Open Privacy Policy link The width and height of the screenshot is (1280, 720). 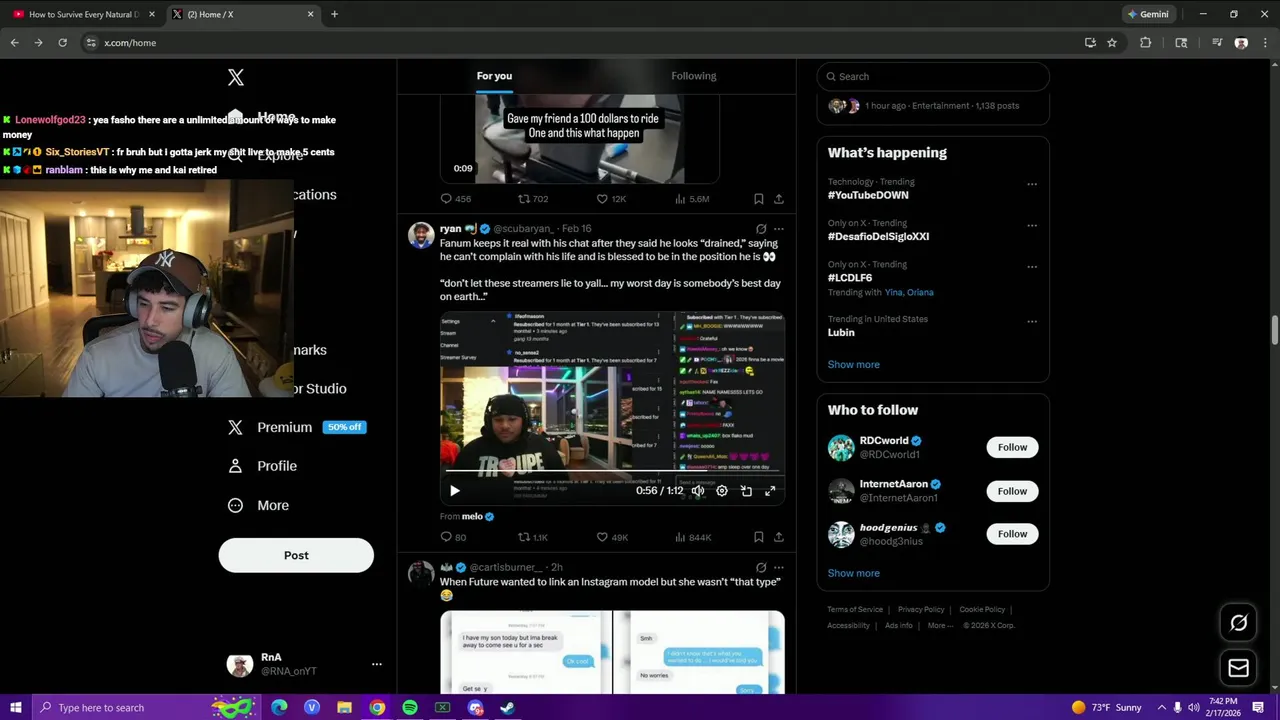(921, 609)
